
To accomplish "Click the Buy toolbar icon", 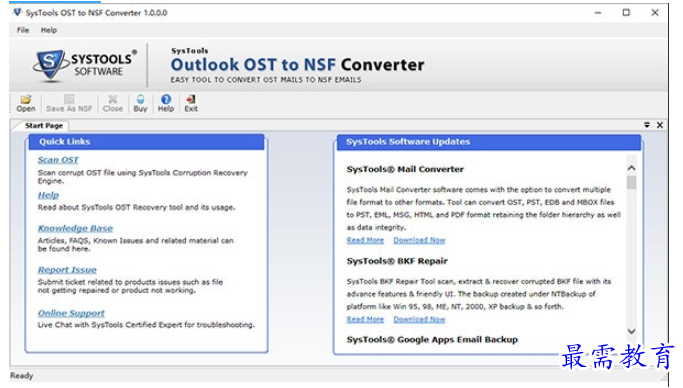I will (x=140, y=104).
